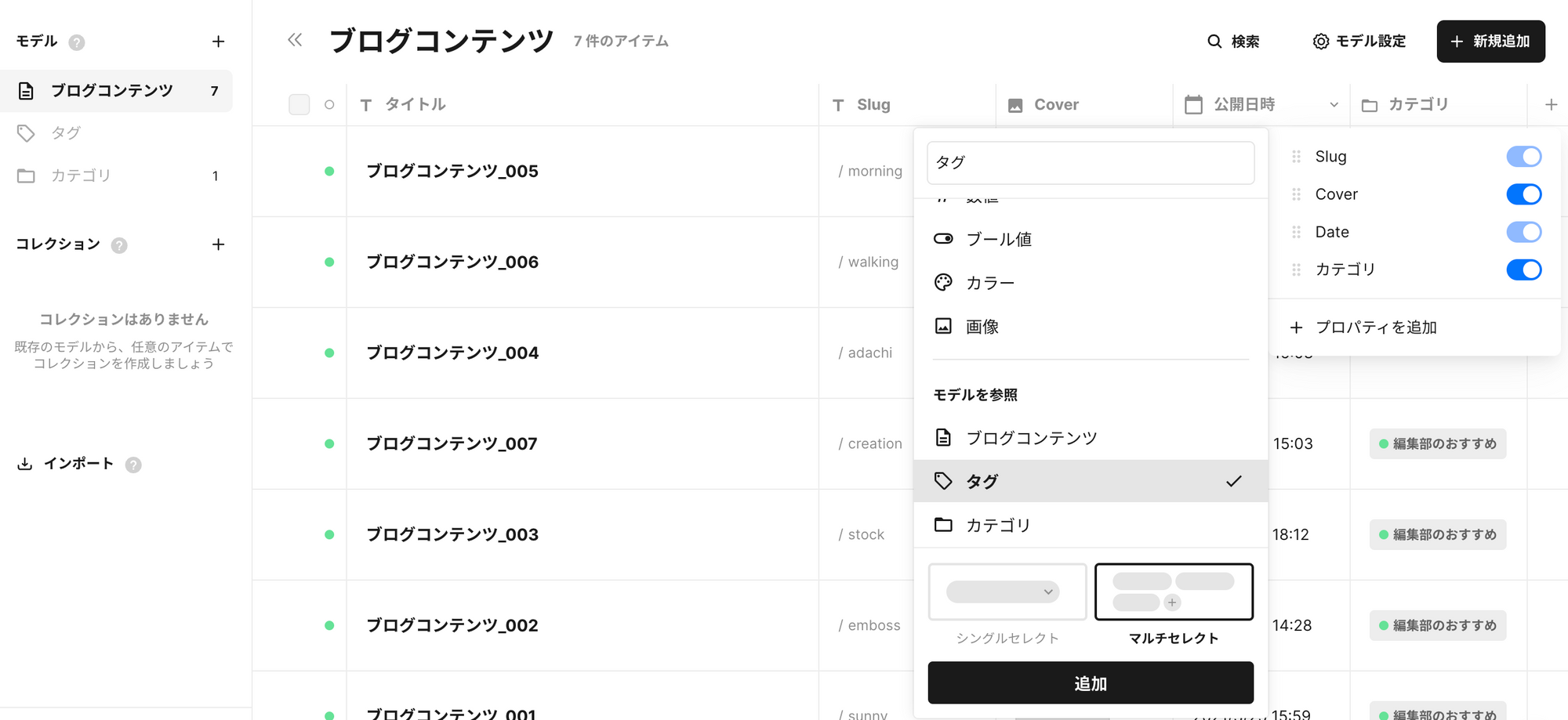Click the 新規追加 button
The height and width of the screenshot is (720, 1568).
click(x=1490, y=42)
